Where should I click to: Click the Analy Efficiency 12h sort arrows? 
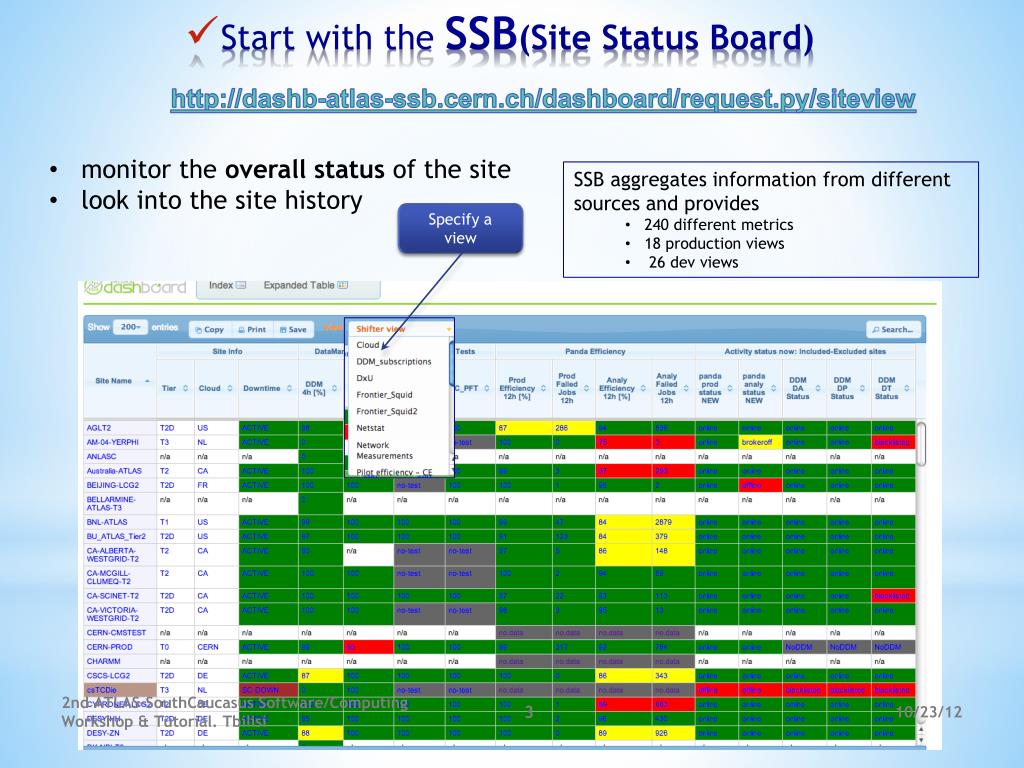click(x=643, y=389)
